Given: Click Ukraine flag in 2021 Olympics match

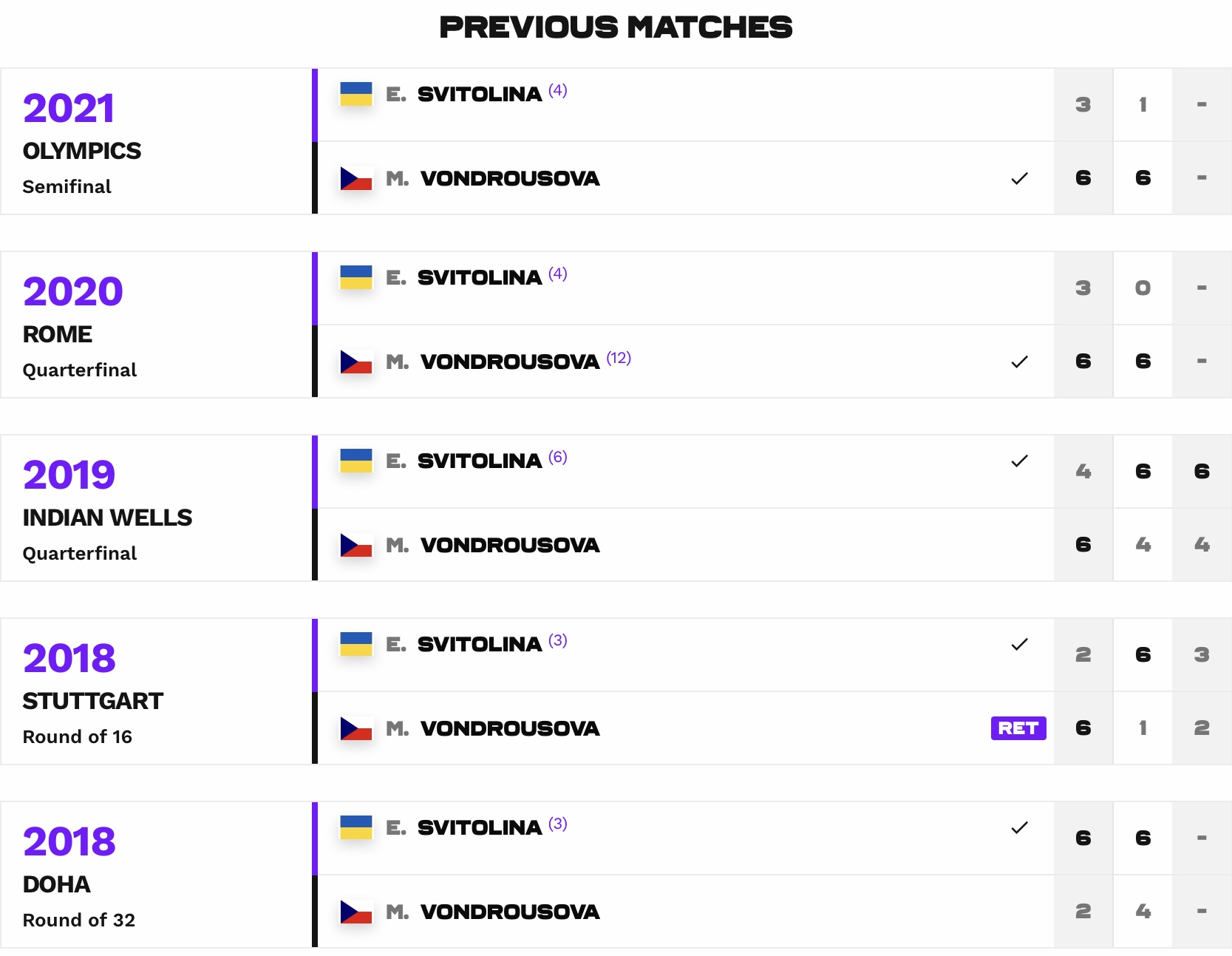Looking at the screenshot, I should pyautogui.click(x=355, y=94).
